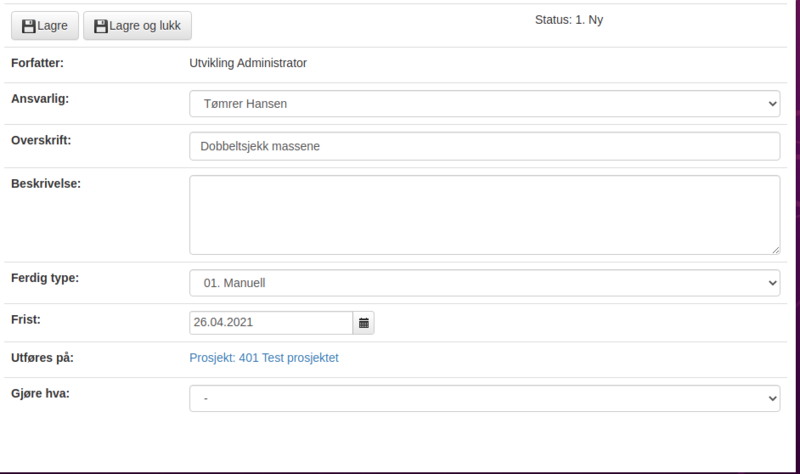Screen dimensions: 800x474
Task: Focus the empty Beskrivelse text area
Action: click(x=485, y=215)
